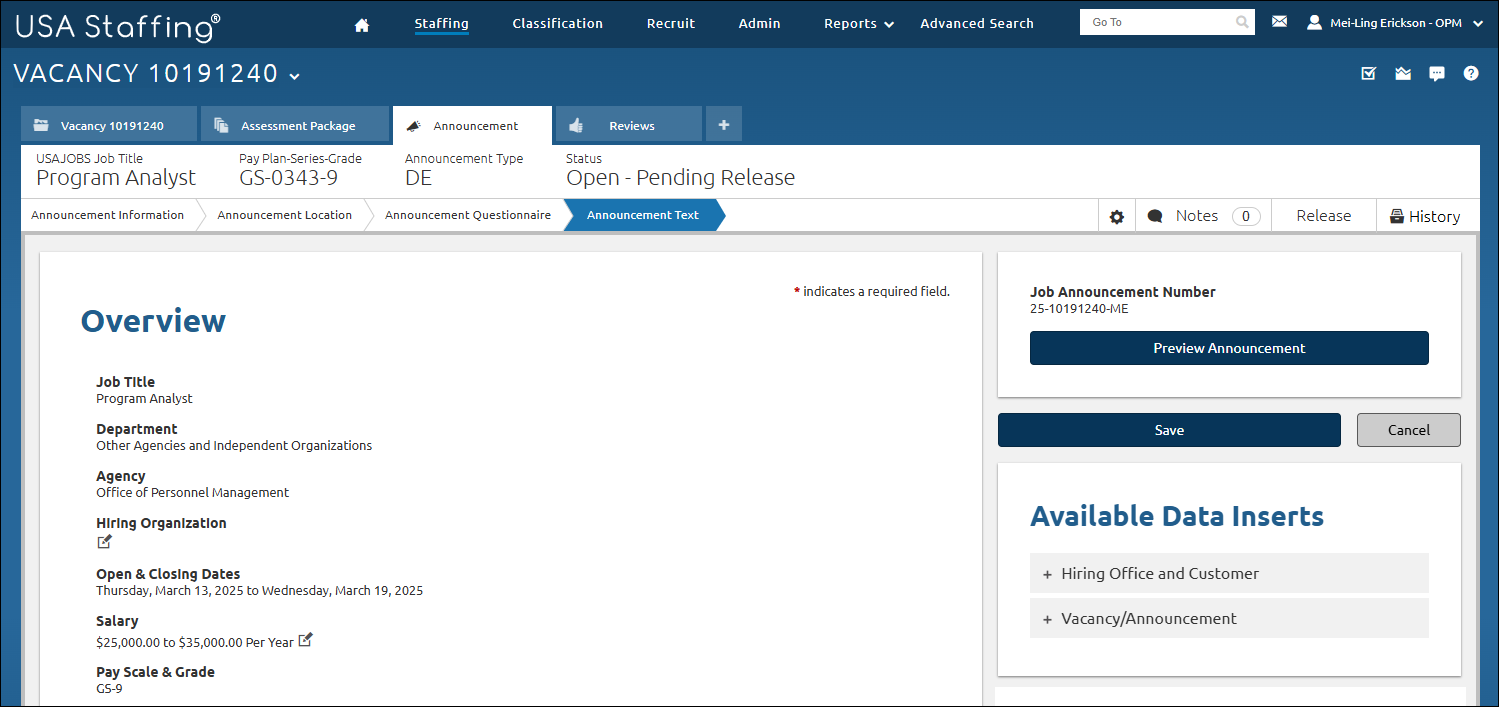
Task: Click the GS-0343-9 pay plan text
Action: tap(288, 178)
